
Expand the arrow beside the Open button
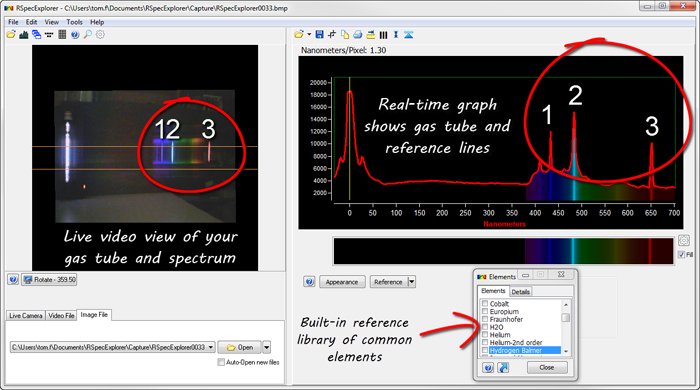(267, 347)
